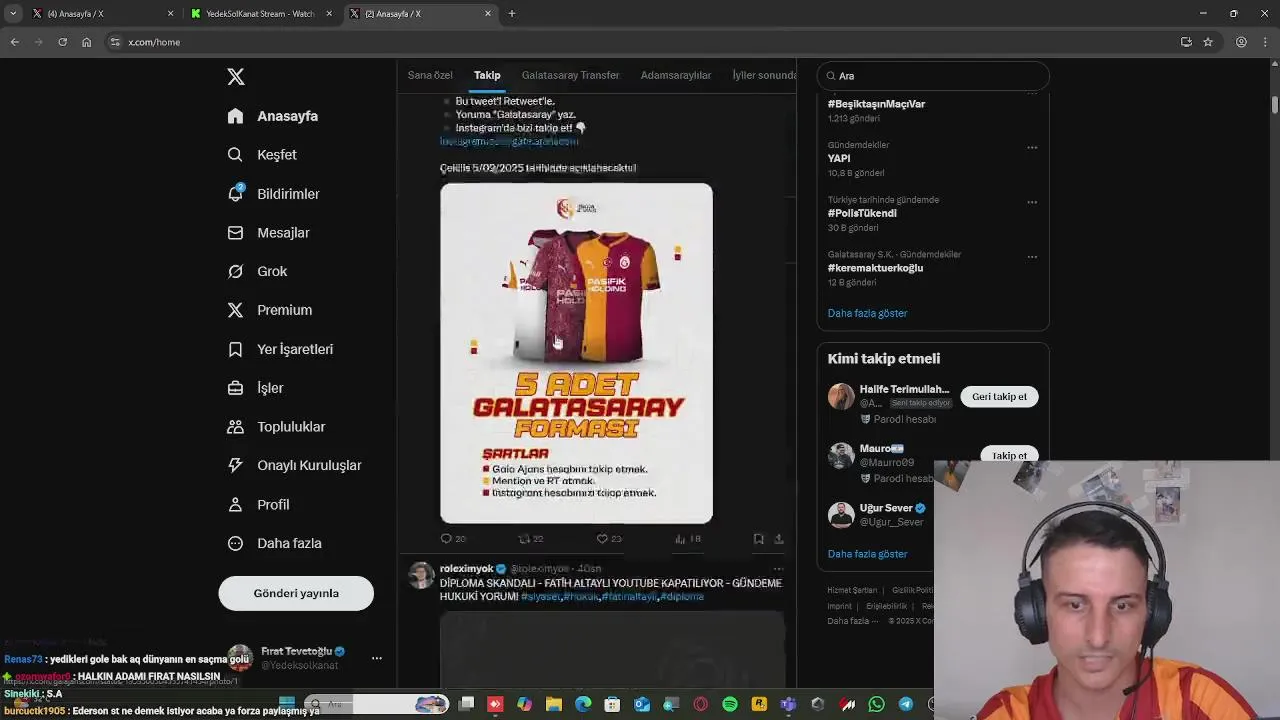The width and height of the screenshot is (1280, 720).
Task: Like the Galatasaray forma giveaway post
Action: click(x=609, y=539)
